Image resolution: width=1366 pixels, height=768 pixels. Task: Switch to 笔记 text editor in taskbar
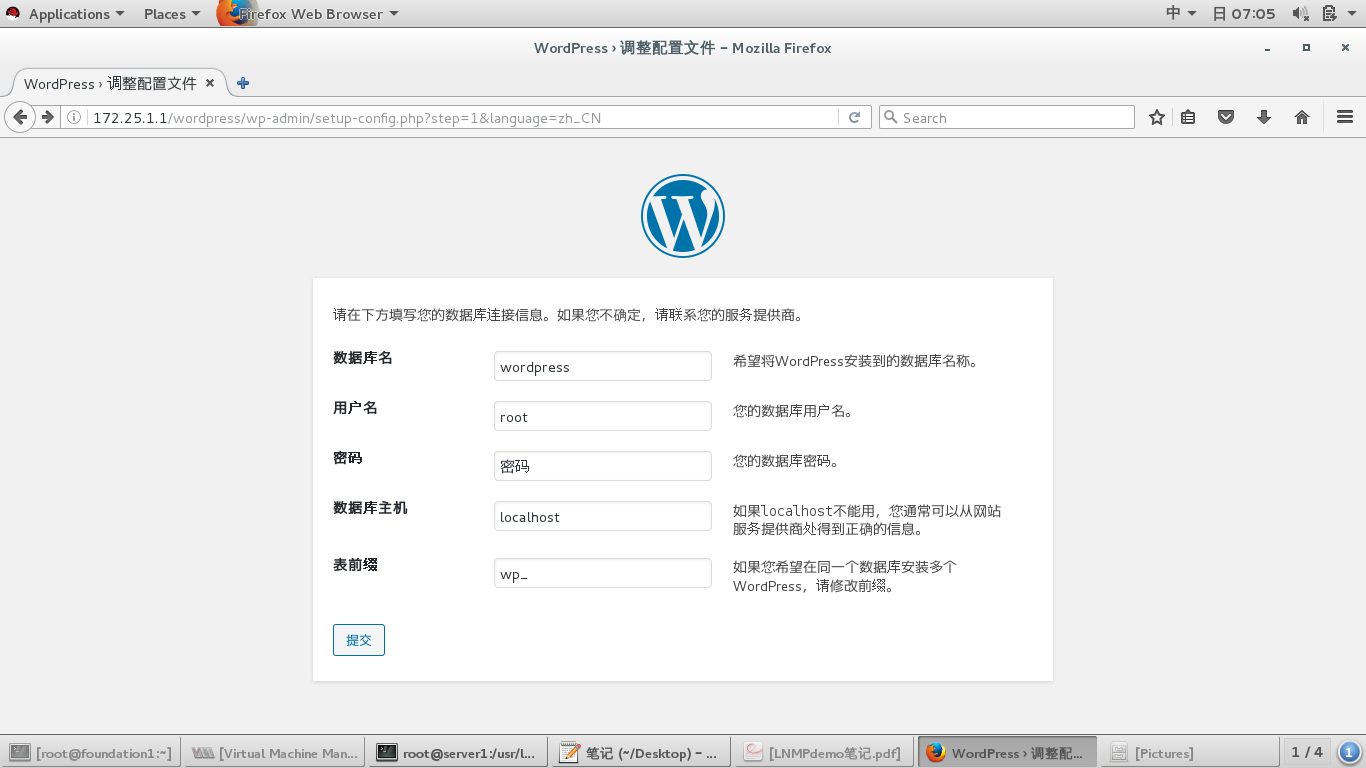(x=641, y=753)
